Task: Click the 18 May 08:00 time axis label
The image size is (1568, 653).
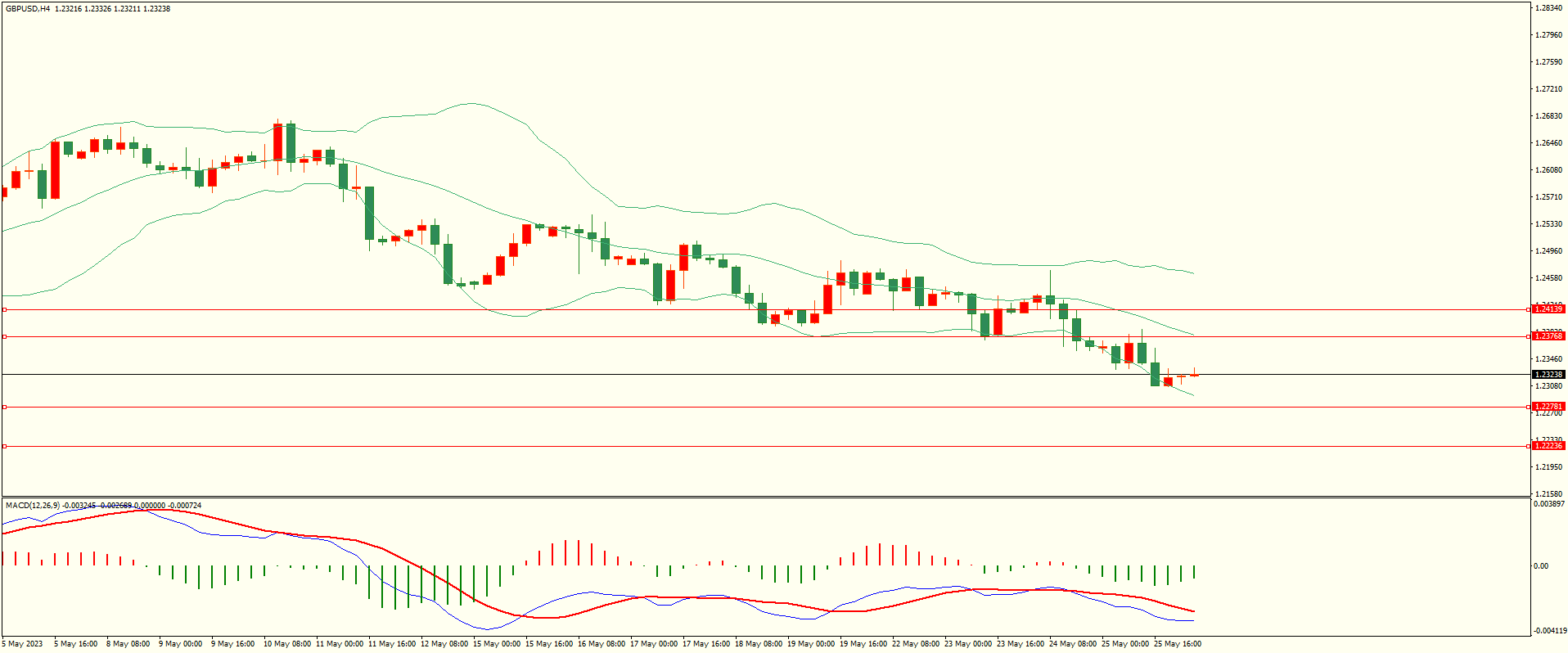Action: (758, 644)
